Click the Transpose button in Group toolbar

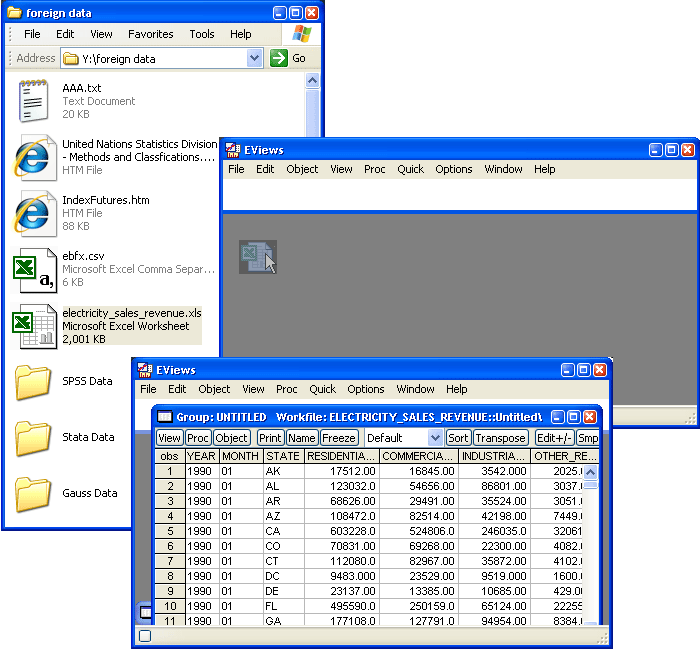pos(501,438)
